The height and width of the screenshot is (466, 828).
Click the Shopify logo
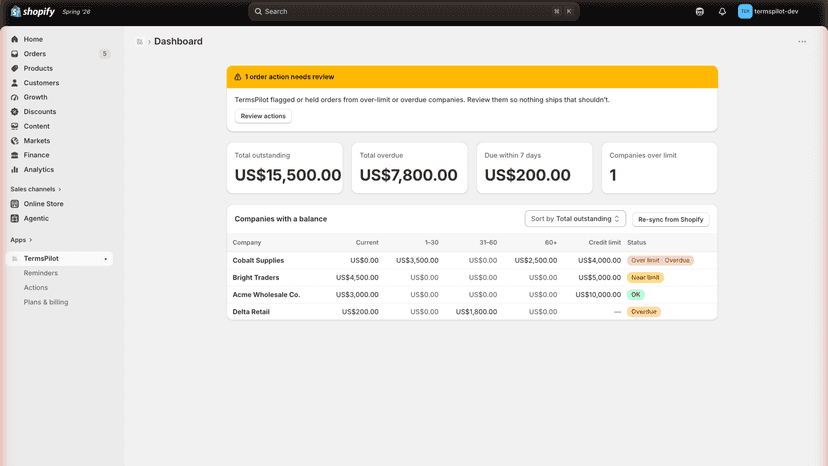coord(33,11)
